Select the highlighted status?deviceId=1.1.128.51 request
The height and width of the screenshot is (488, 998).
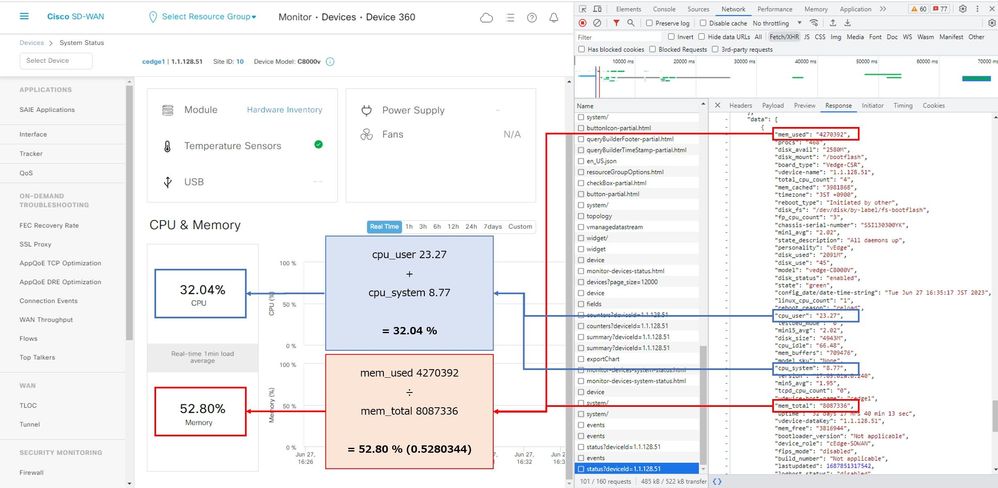pyautogui.click(x=636, y=468)
